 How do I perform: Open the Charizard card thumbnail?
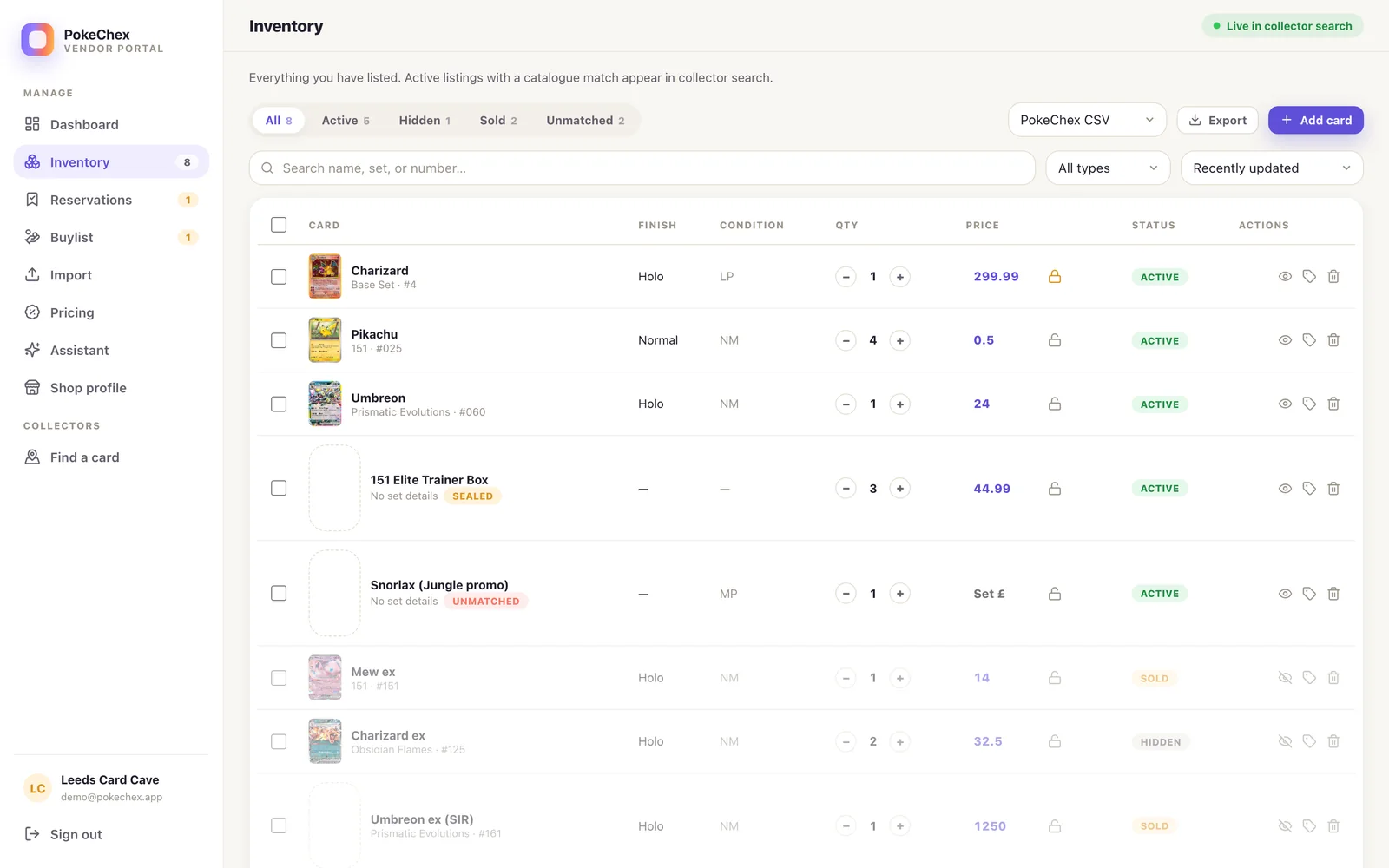(x=325, y=276)
